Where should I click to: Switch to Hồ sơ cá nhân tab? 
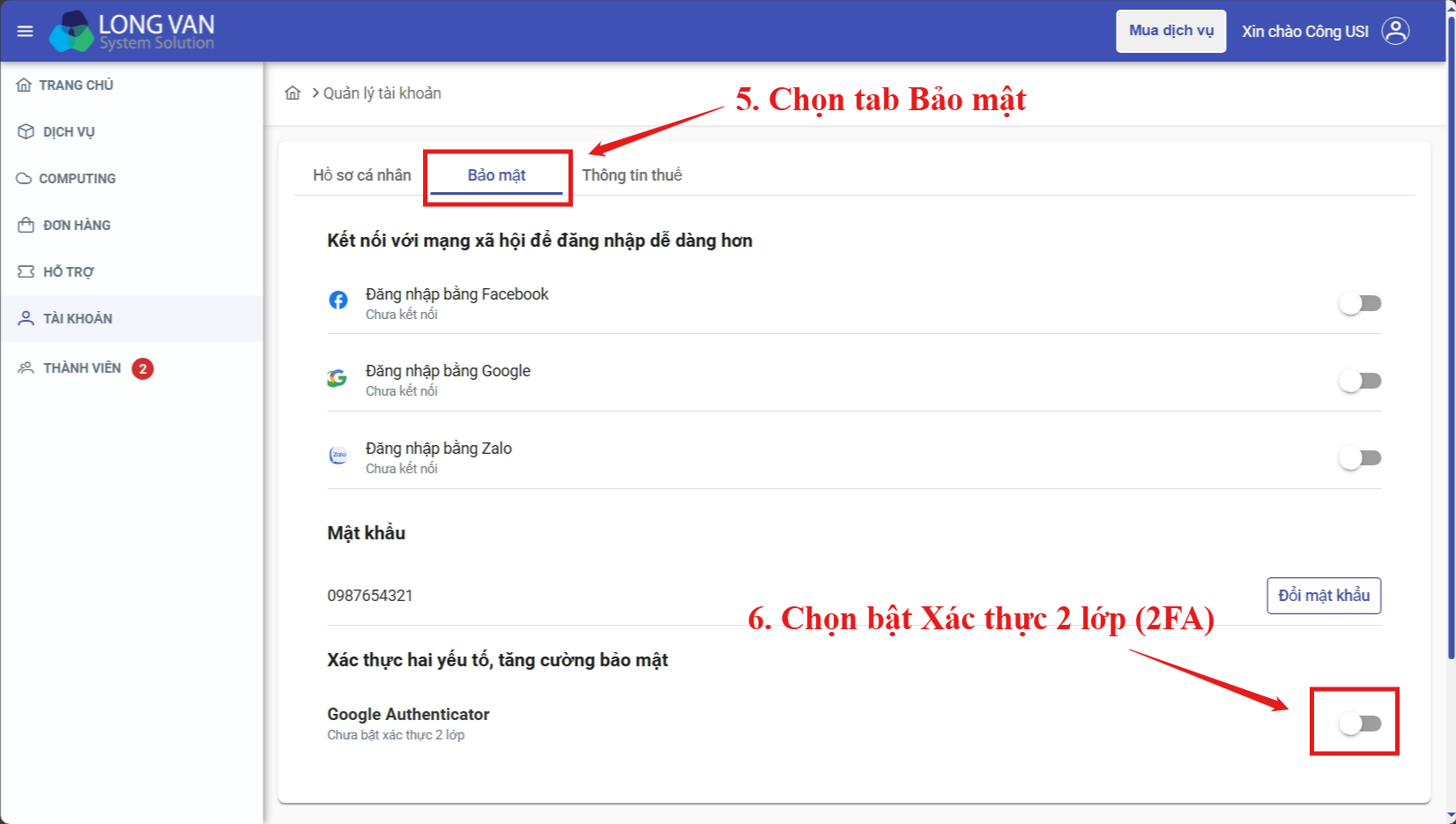(362, 174)
